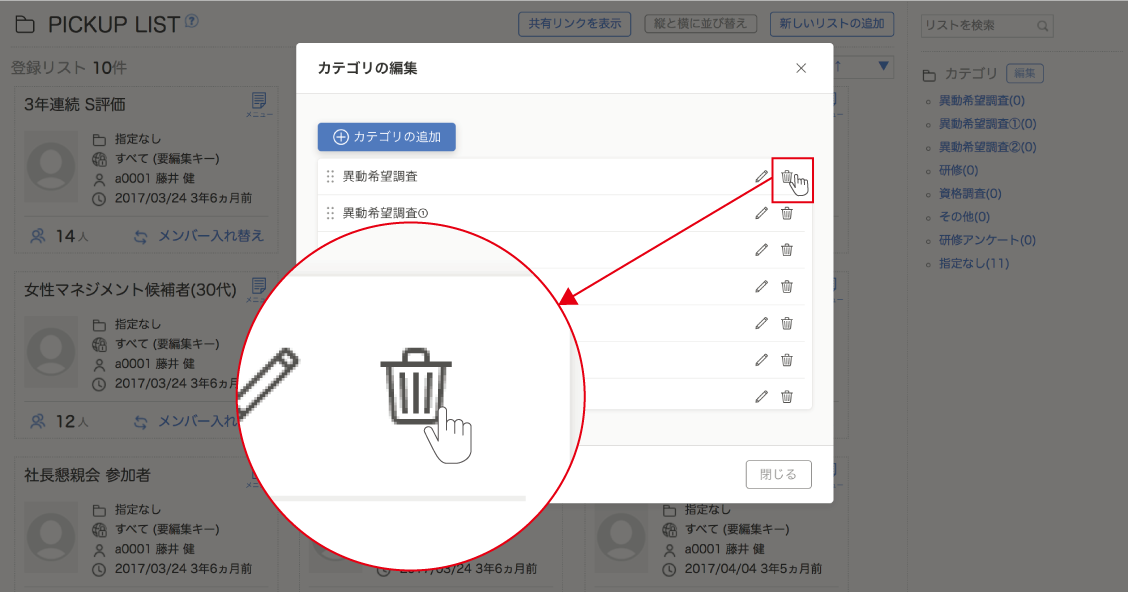Open the menu icon on the 3年連続 S評価 card
The height and width of the screenshot is (592, 1128).
coord(259,104)
